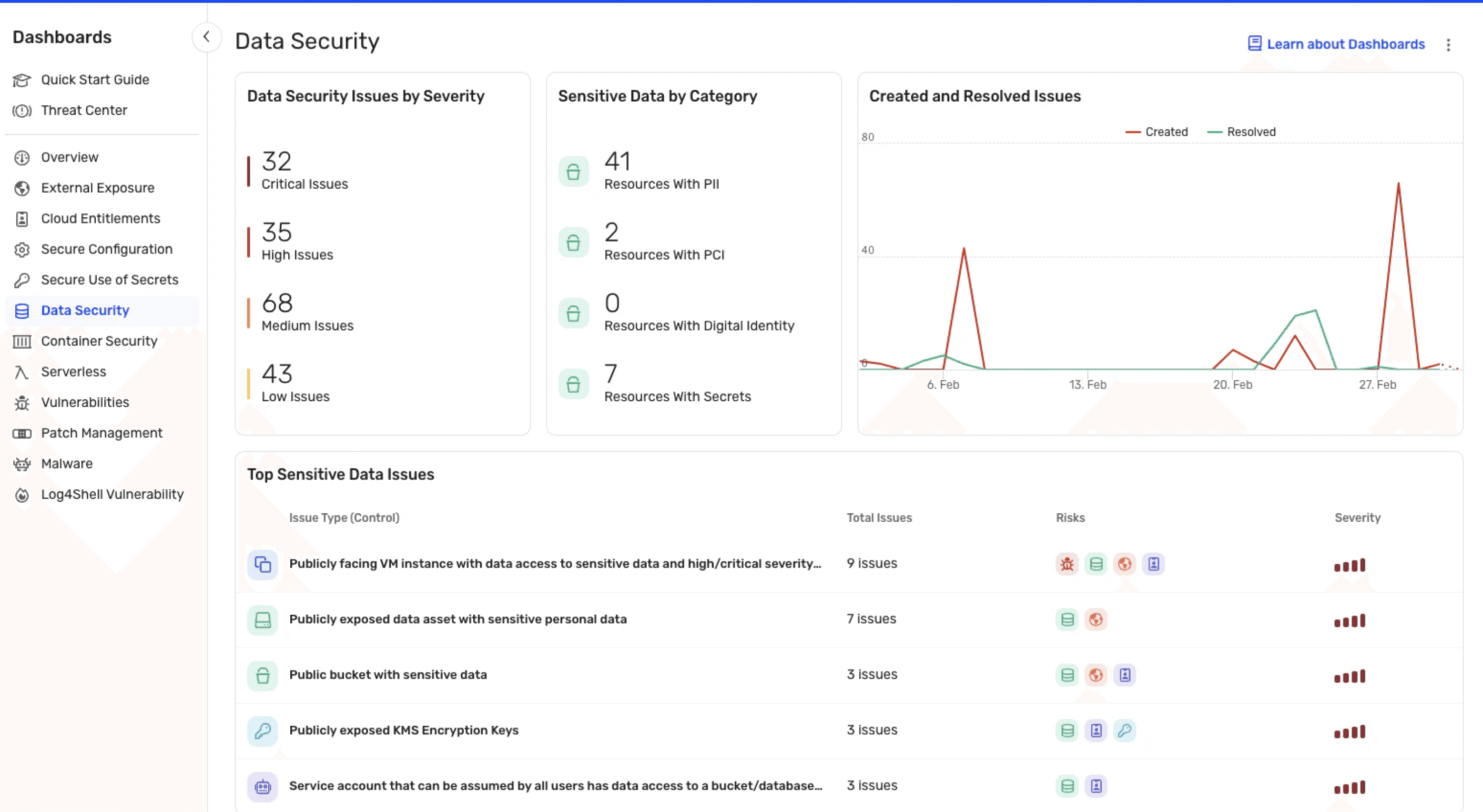Click the key icon on the KMS Encryption Keys row
1483x812 pixels.
(x=263, y=731)
